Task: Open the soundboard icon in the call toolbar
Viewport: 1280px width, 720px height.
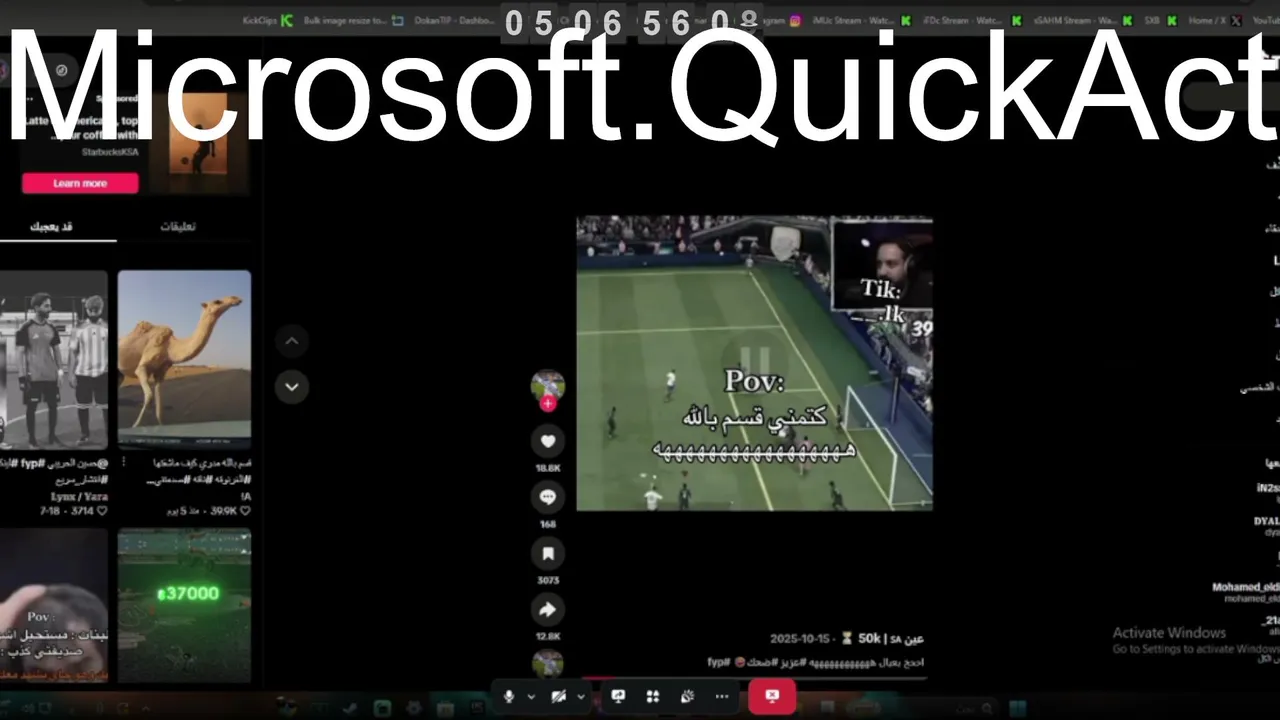Action: pyautogui.click(x=687, y=696)
